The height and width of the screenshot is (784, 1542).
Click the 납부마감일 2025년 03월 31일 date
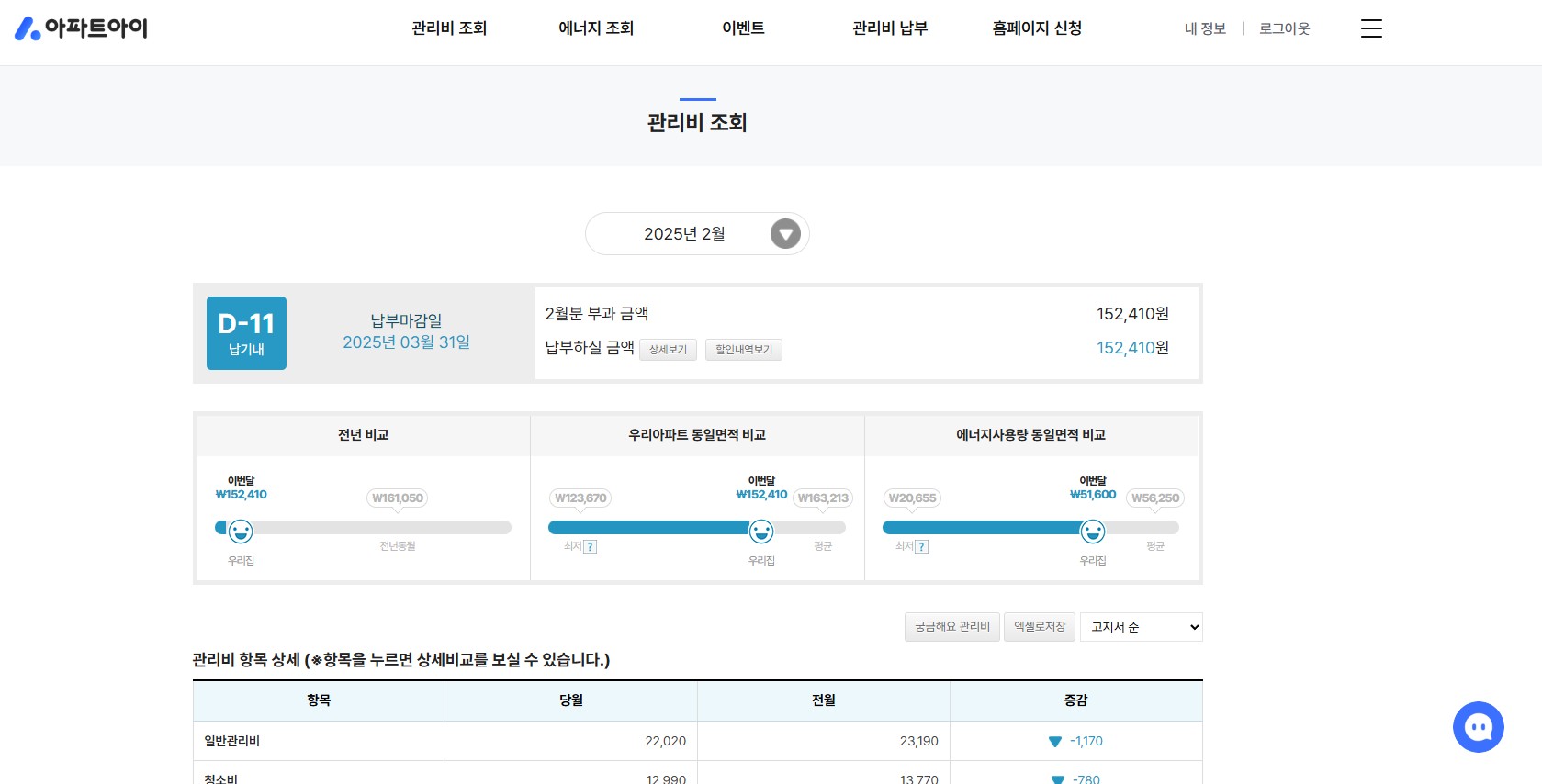(407, 342)
